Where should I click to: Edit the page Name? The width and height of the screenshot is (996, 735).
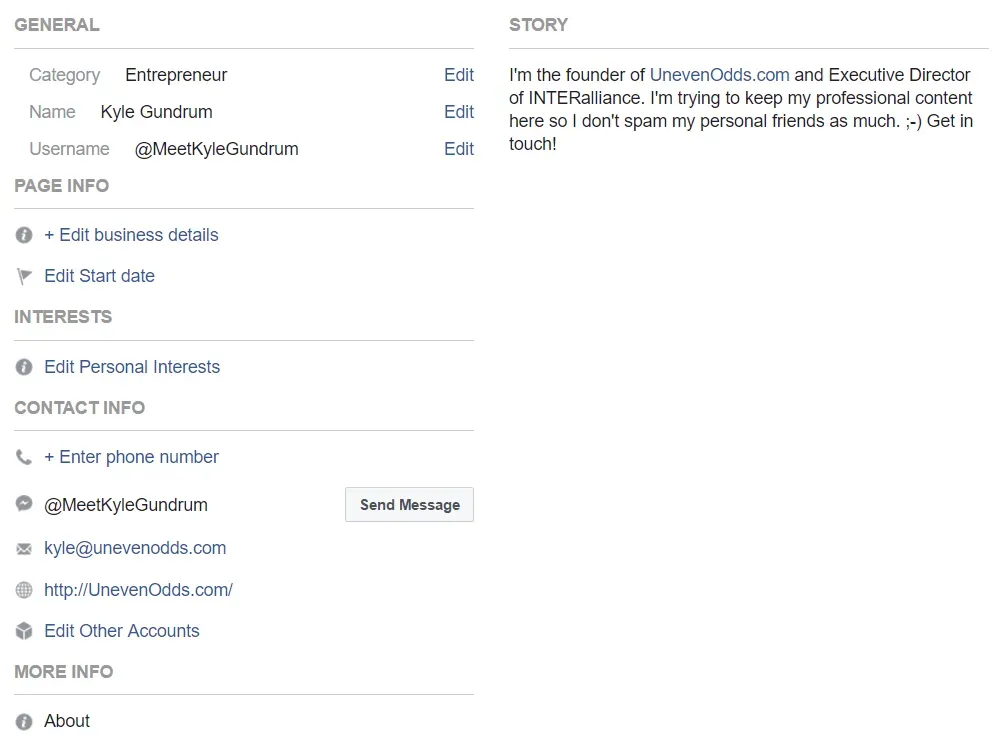(459, 111)
